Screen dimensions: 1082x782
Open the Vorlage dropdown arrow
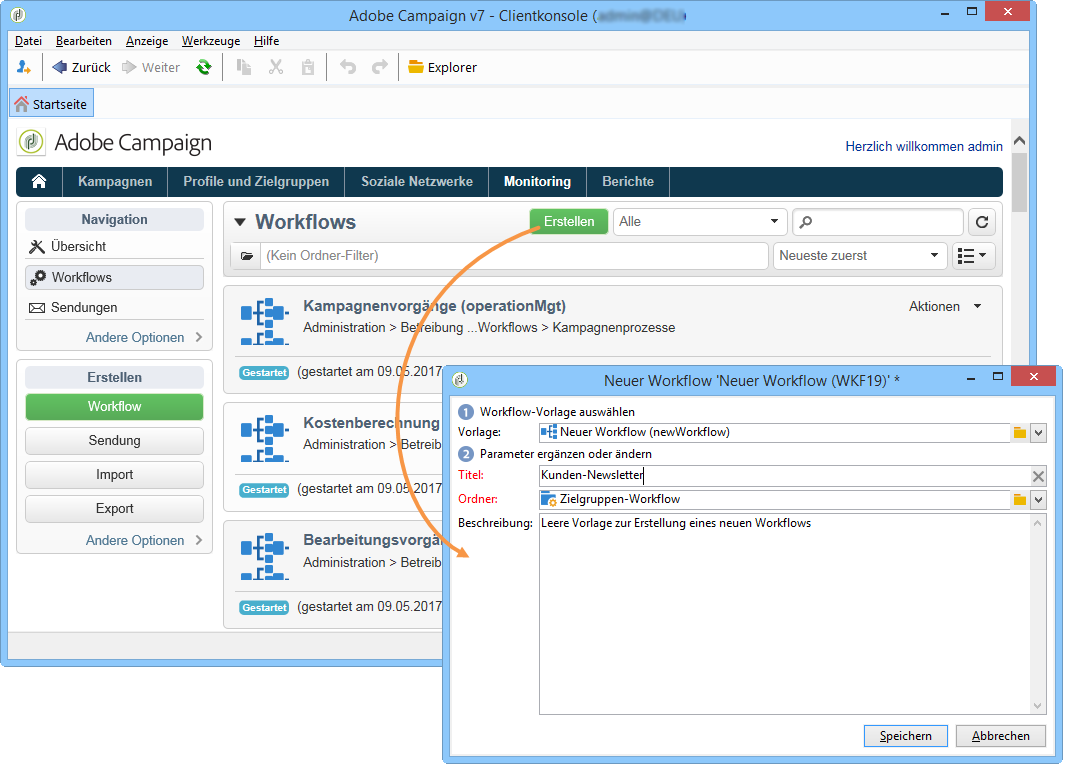[1039, 433]
